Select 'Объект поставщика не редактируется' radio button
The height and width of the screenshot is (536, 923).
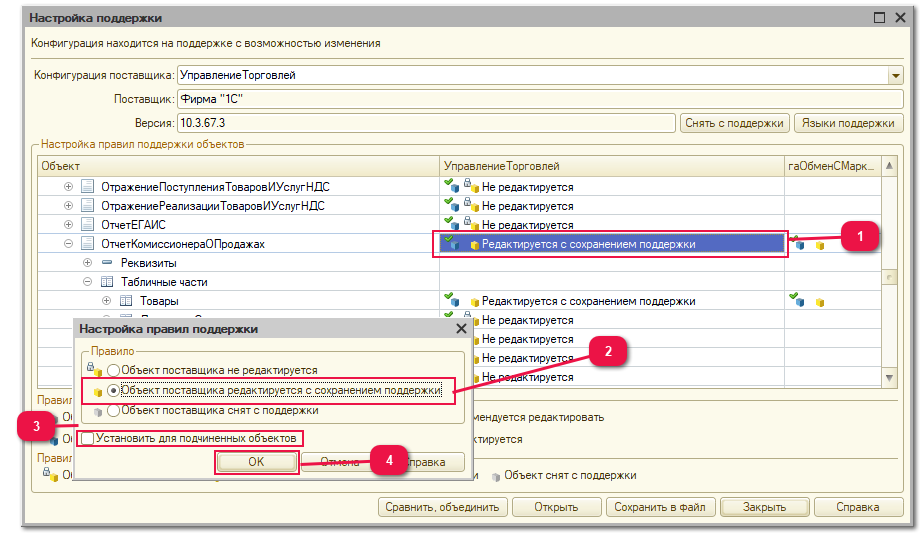[113, 370]
